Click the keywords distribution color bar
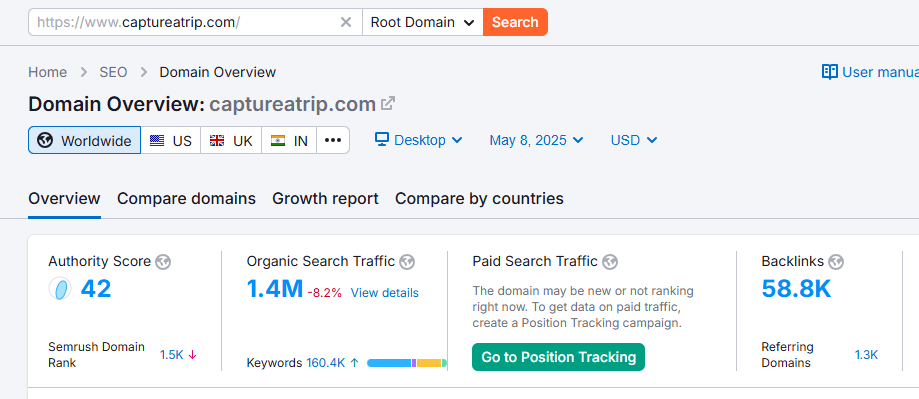 pyautogui.click(x=407, y=363)
